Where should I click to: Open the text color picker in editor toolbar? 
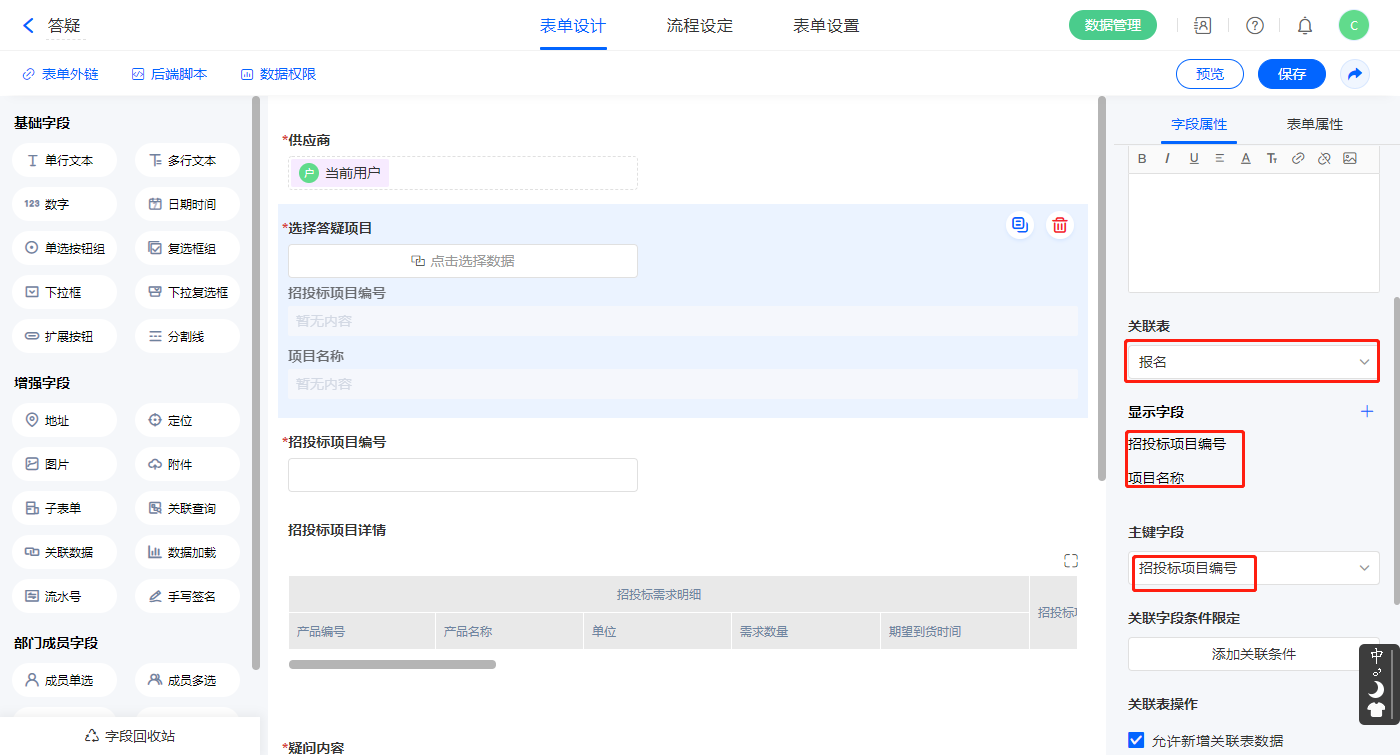(x=1245, y=158)
